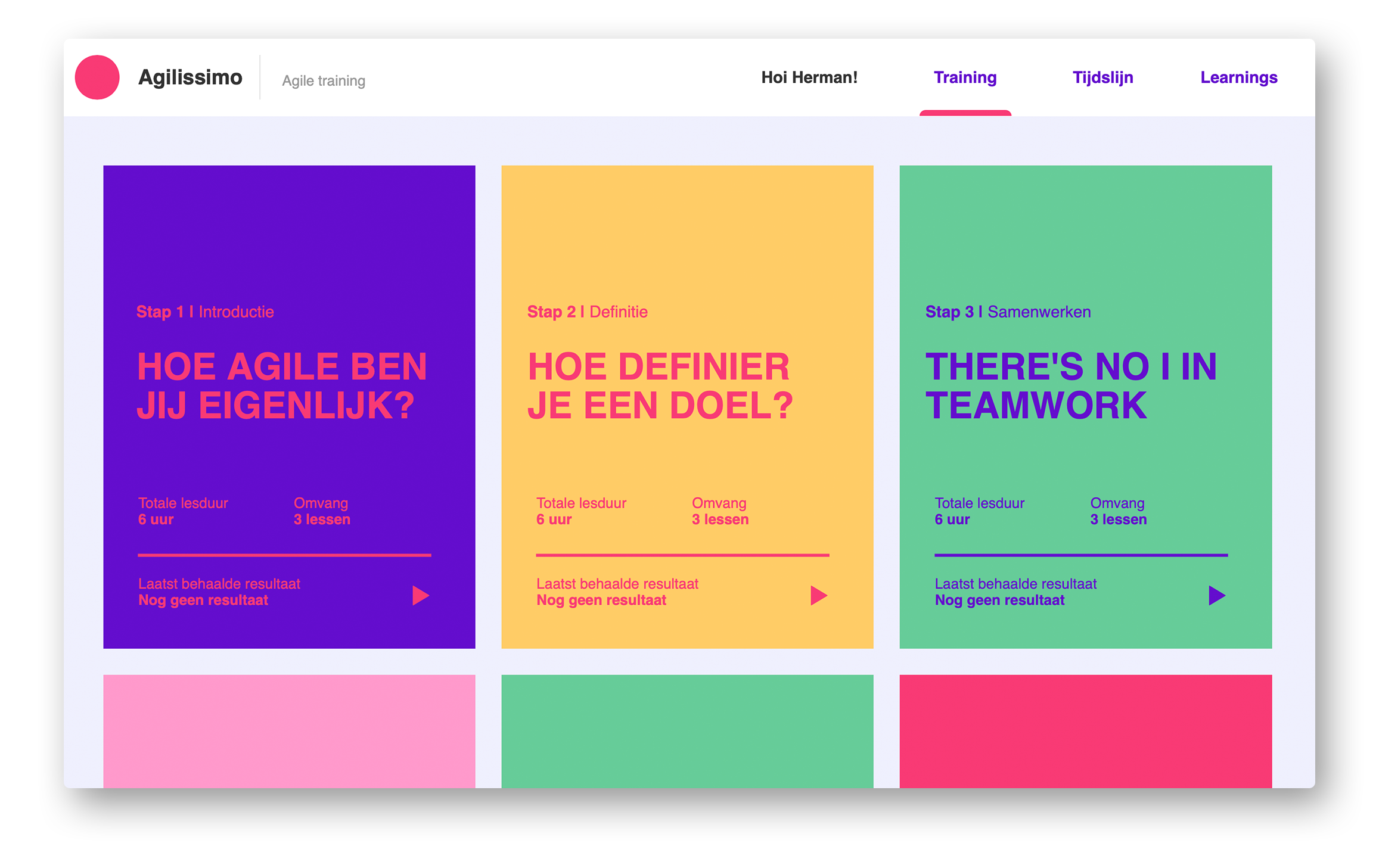Click the progress line on Stap 3 card

(1080, 555)
